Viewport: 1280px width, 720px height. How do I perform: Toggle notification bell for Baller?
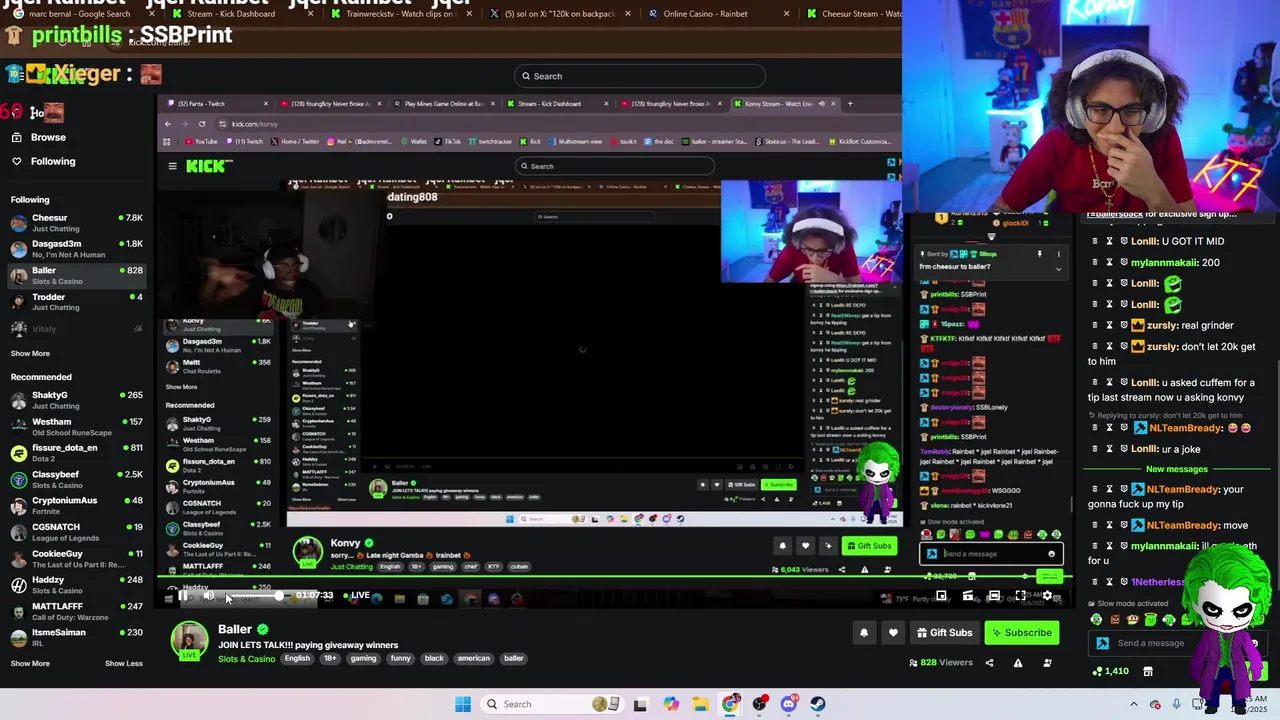(x=864, y=632)
